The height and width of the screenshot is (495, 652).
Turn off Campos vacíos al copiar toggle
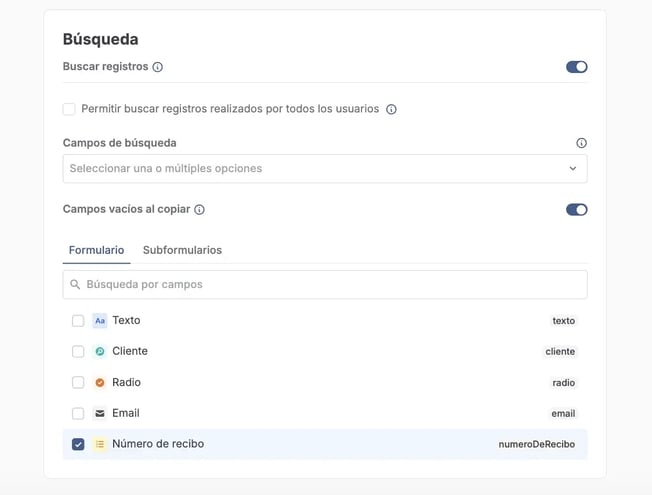tap(576, 210)
